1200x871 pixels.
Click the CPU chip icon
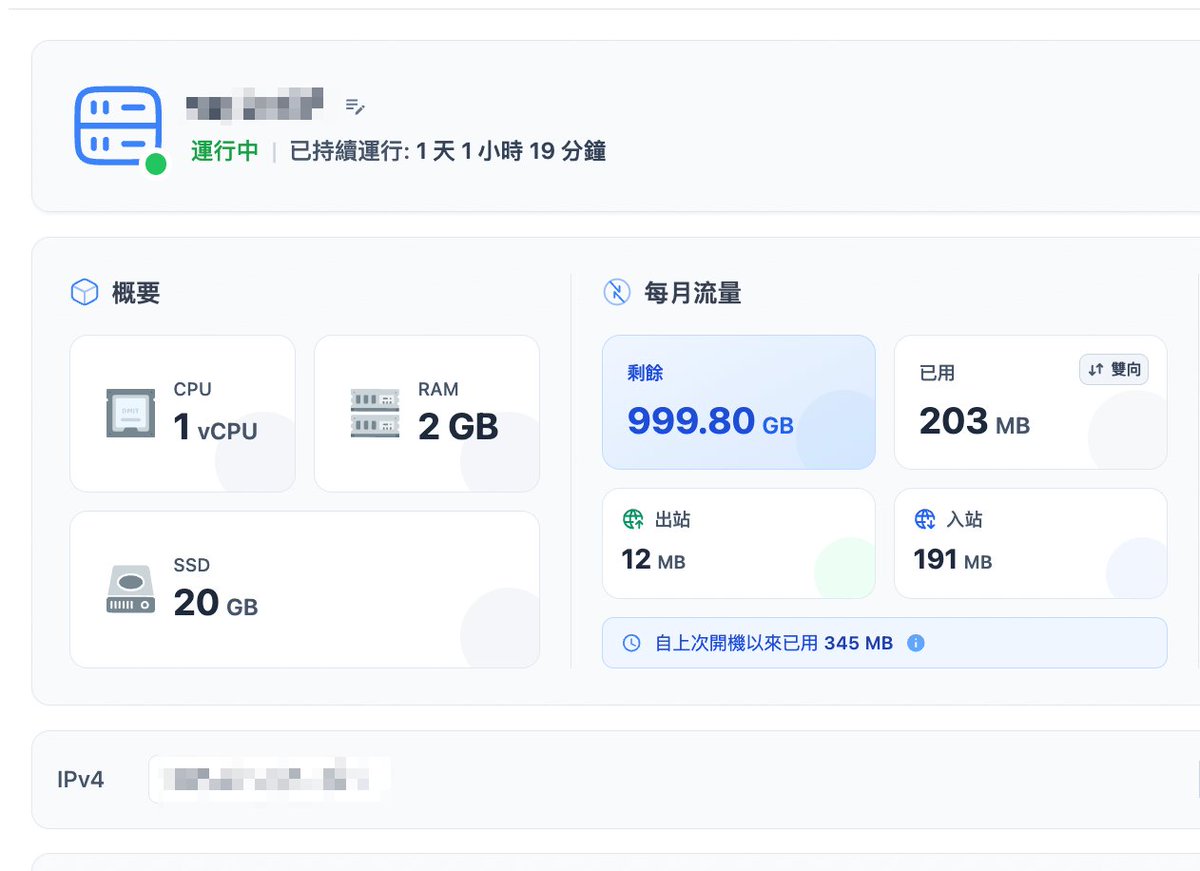(131, 413)
